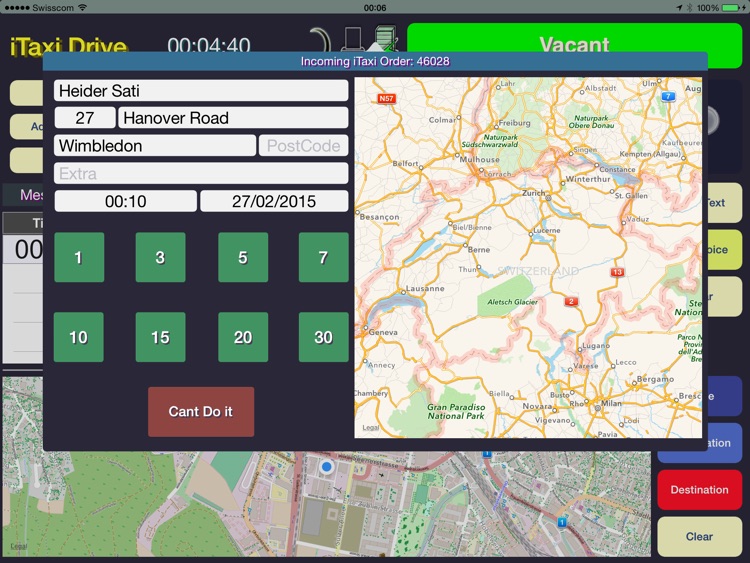
Task: Click the red 2 route marker on map
Action: tap(571, 301)
